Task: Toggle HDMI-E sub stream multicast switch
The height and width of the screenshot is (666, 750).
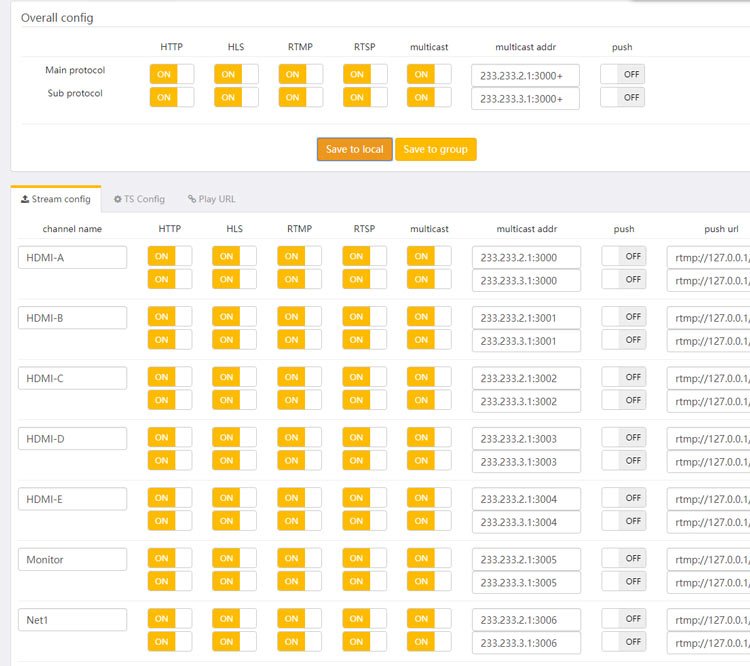Action: click(x=429, y=521)
